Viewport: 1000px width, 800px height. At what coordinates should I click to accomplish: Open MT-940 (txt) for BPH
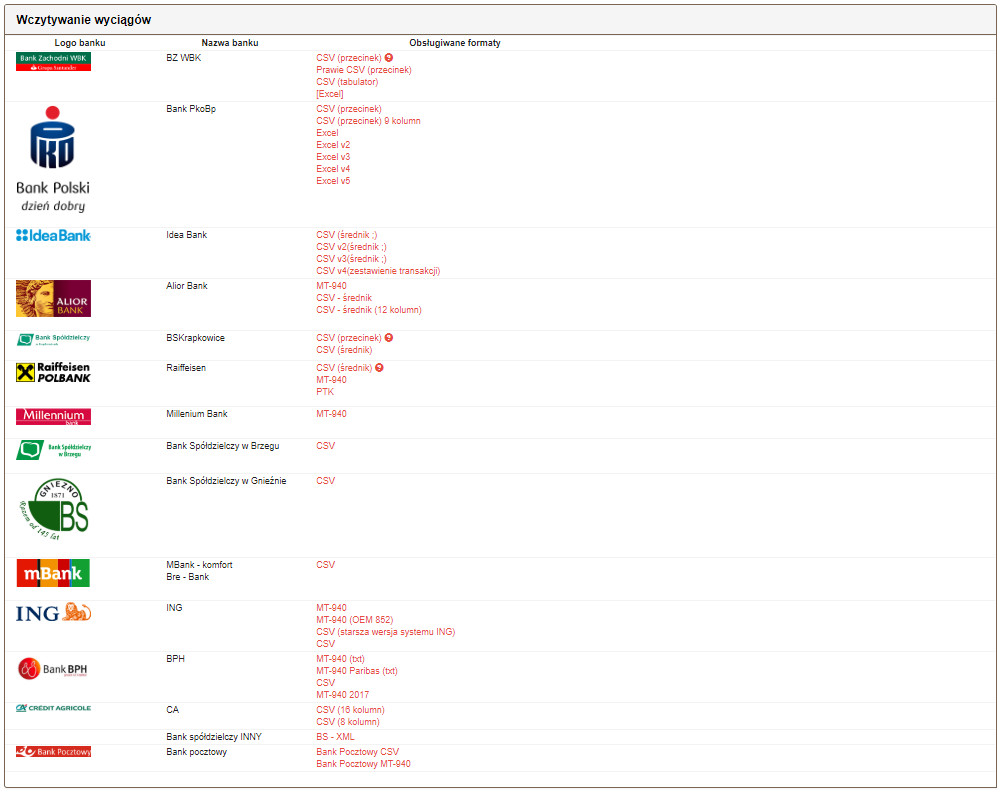point(341,659)
